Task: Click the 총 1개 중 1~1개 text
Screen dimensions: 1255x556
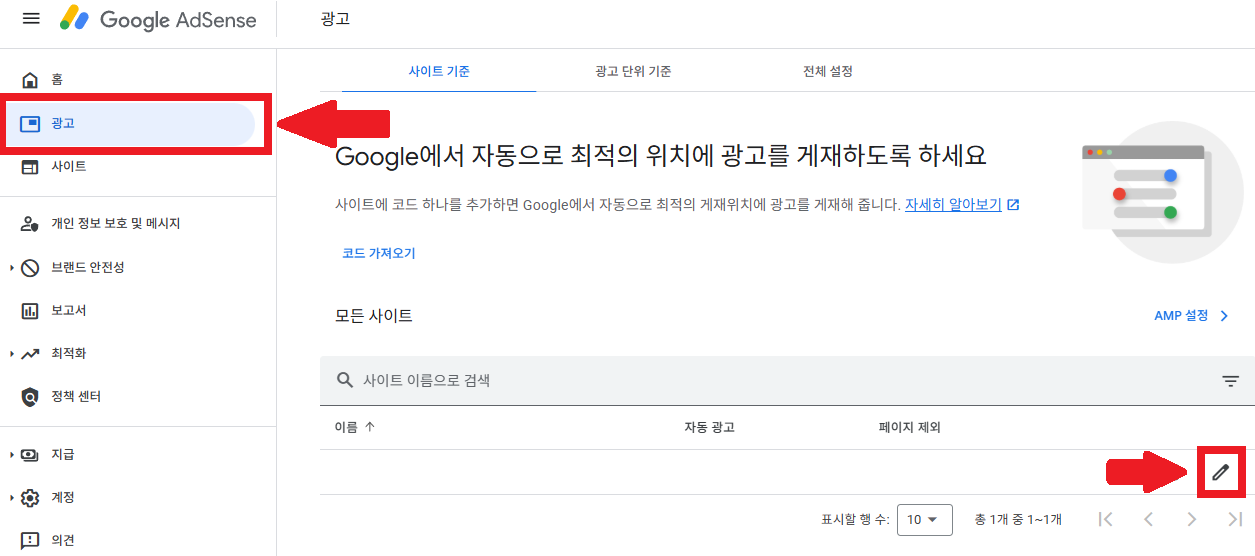Action: click(1018, 520)
